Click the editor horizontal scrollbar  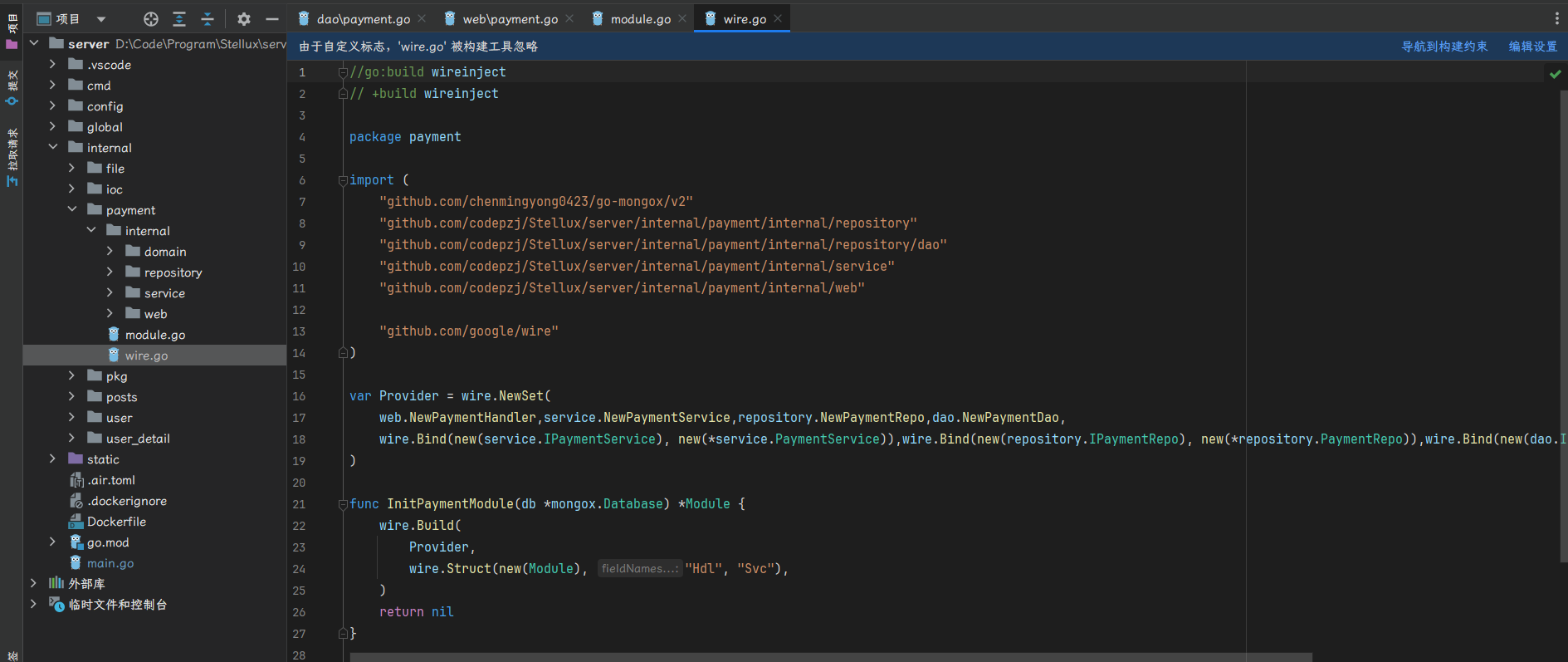click(830, 657)
